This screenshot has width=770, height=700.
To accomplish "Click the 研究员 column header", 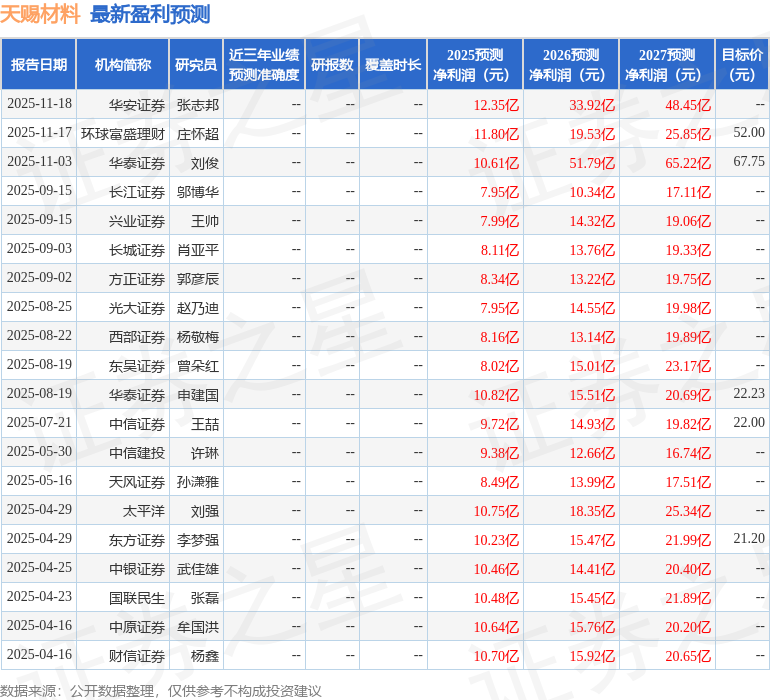I will point(196,64).
